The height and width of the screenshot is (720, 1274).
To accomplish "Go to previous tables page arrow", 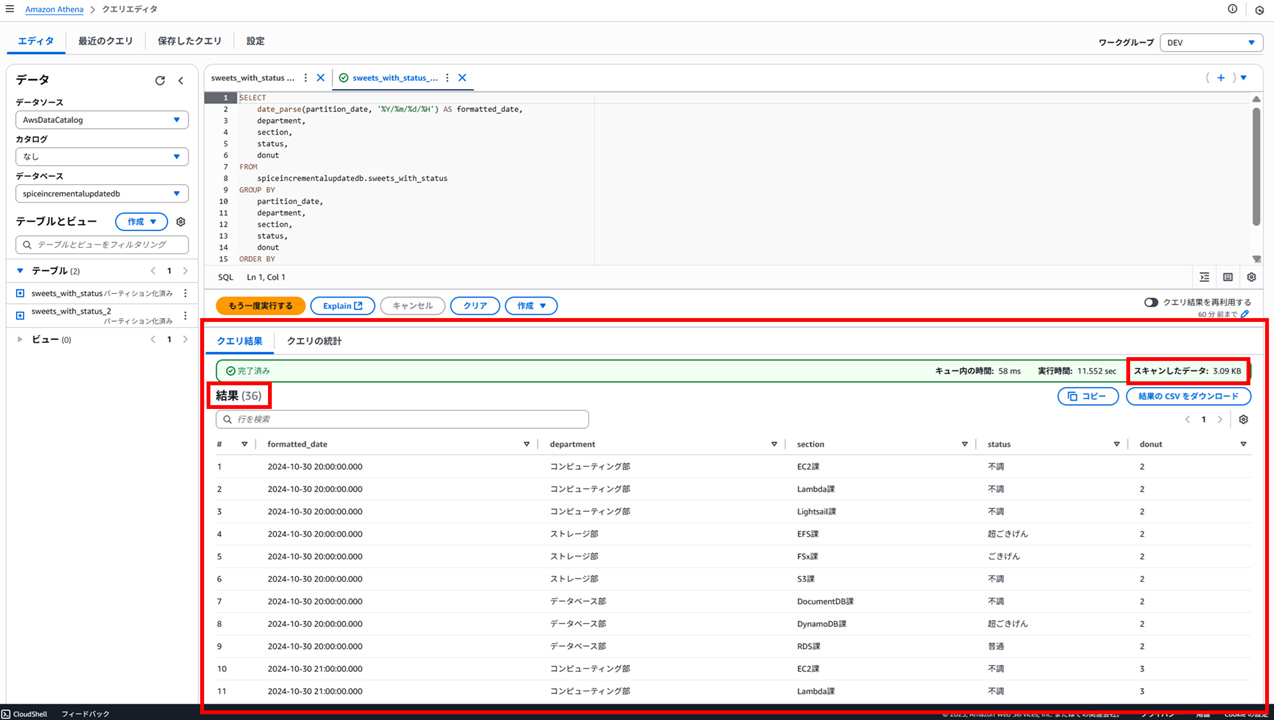I will tap(153, 271).
